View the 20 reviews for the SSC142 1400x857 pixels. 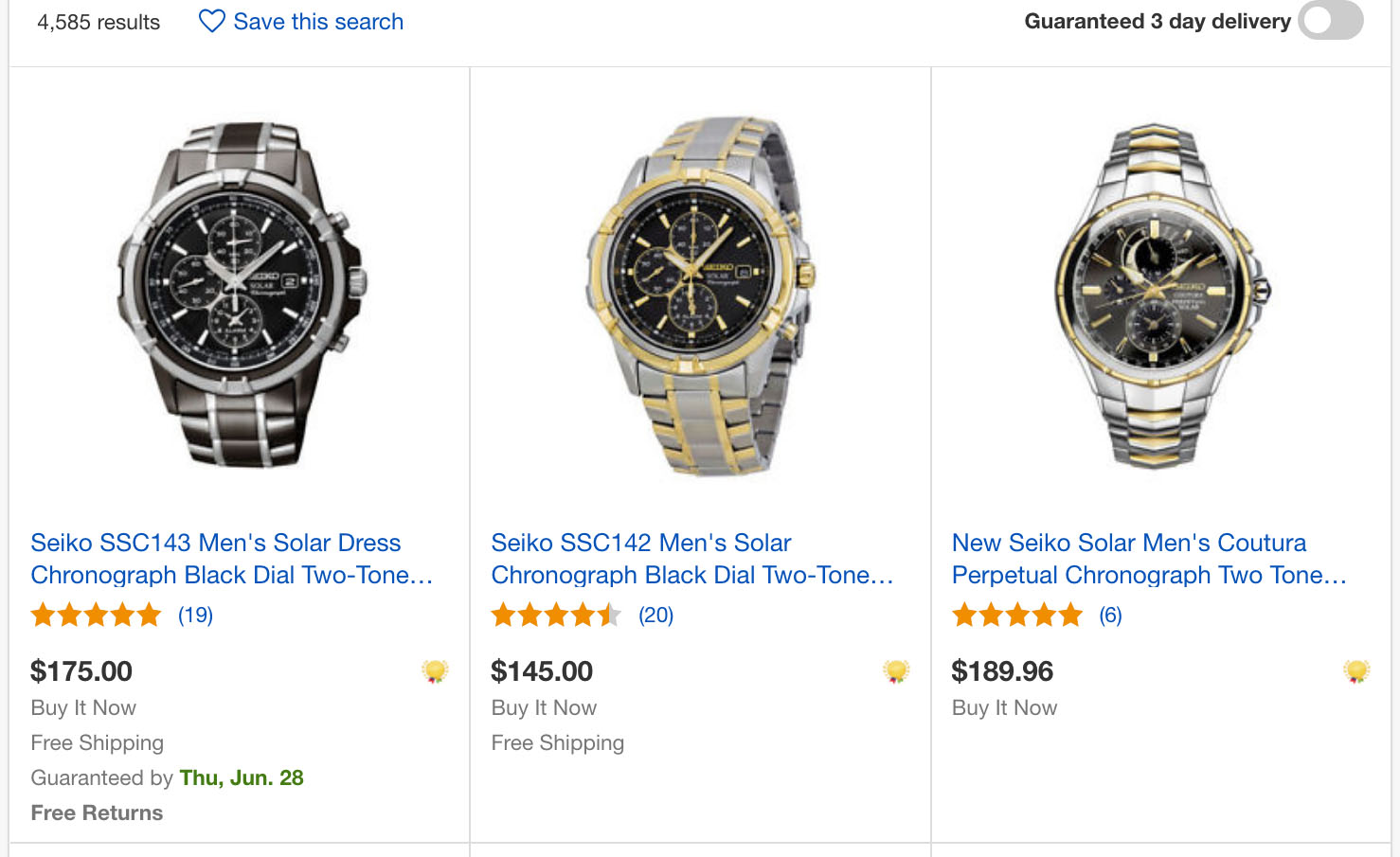(x=655, y=616)
